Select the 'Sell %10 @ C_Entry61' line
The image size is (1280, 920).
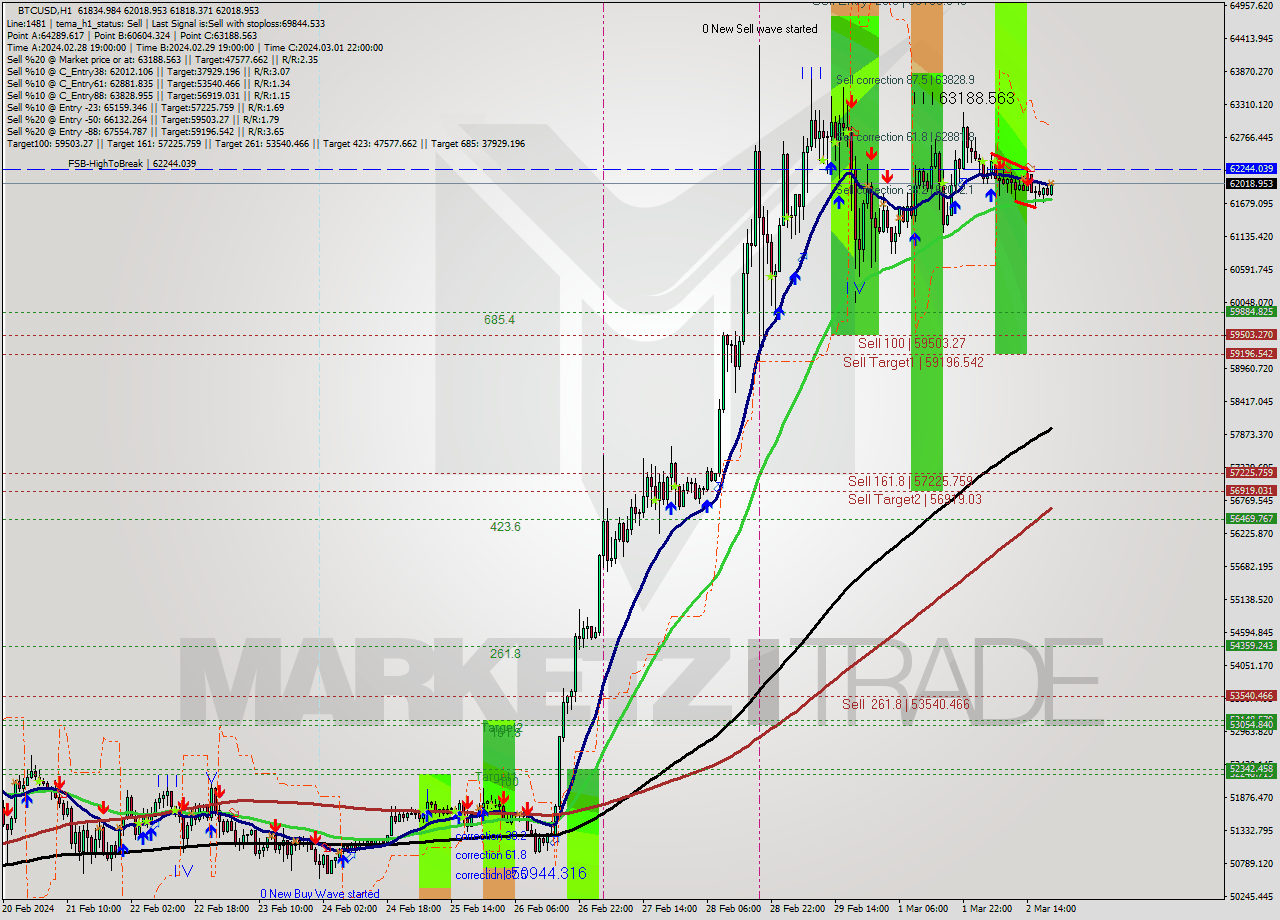click(148, 83)
